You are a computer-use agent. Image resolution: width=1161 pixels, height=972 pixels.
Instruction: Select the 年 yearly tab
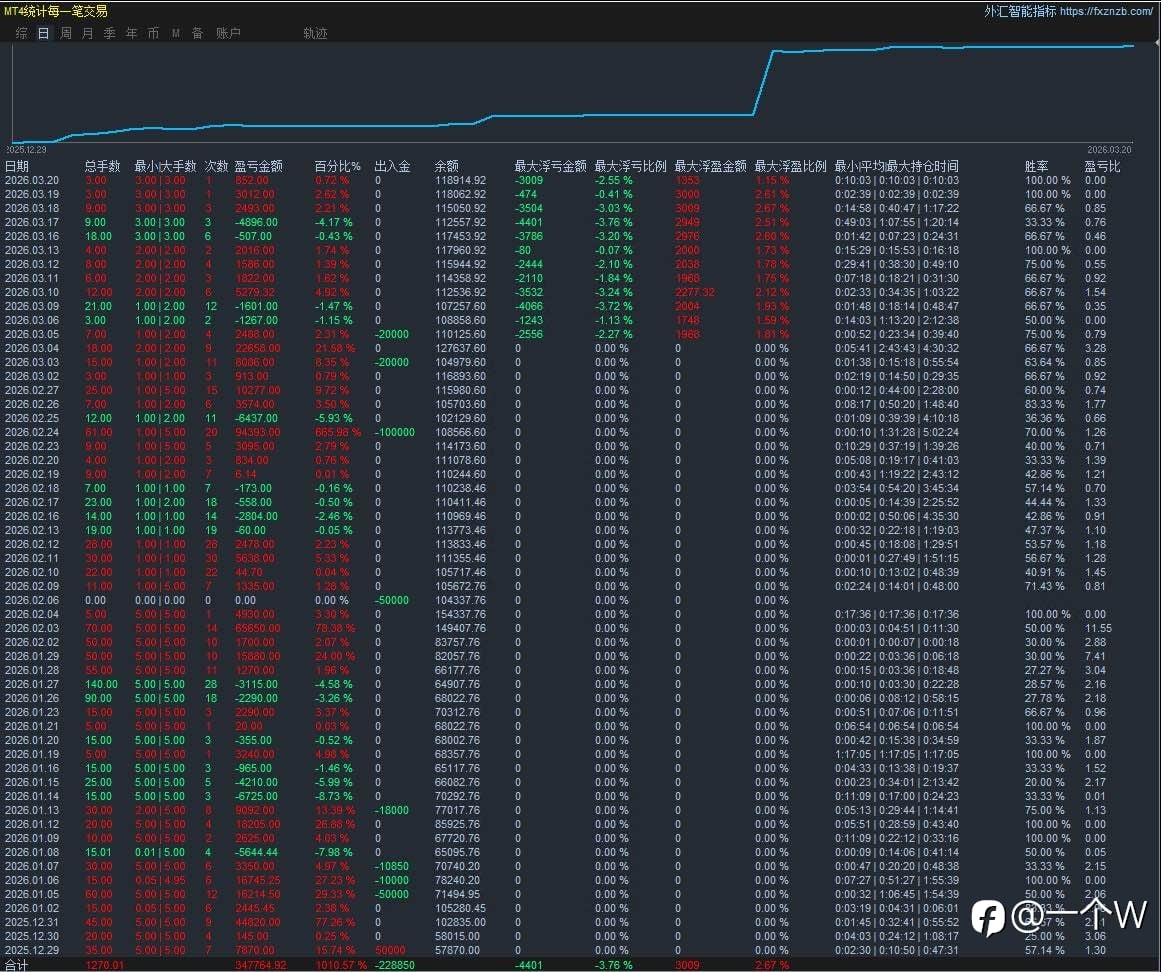[x=132, y=33]
